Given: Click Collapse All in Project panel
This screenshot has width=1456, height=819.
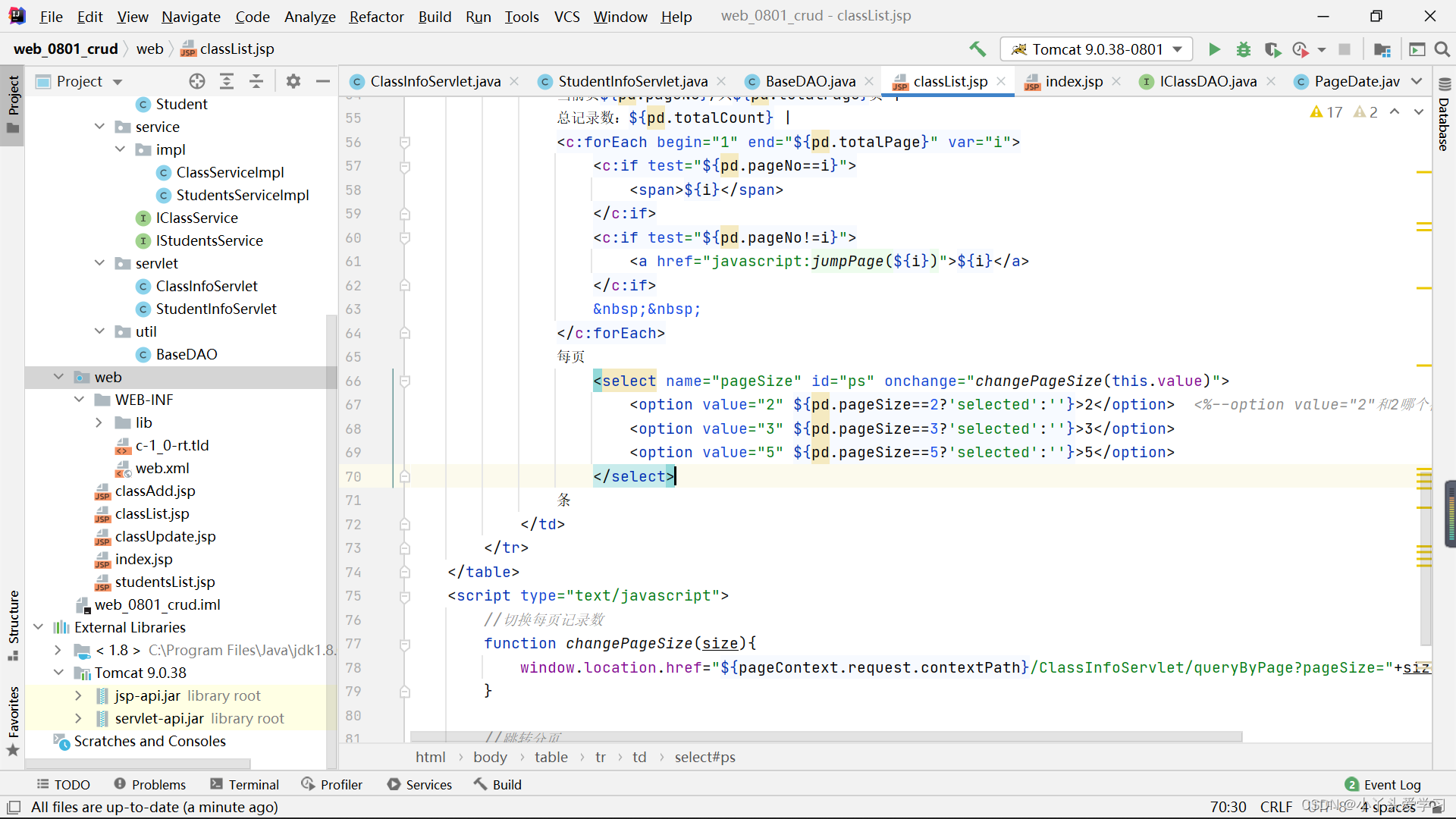Looking at the screenshot, I should point(256,81).
